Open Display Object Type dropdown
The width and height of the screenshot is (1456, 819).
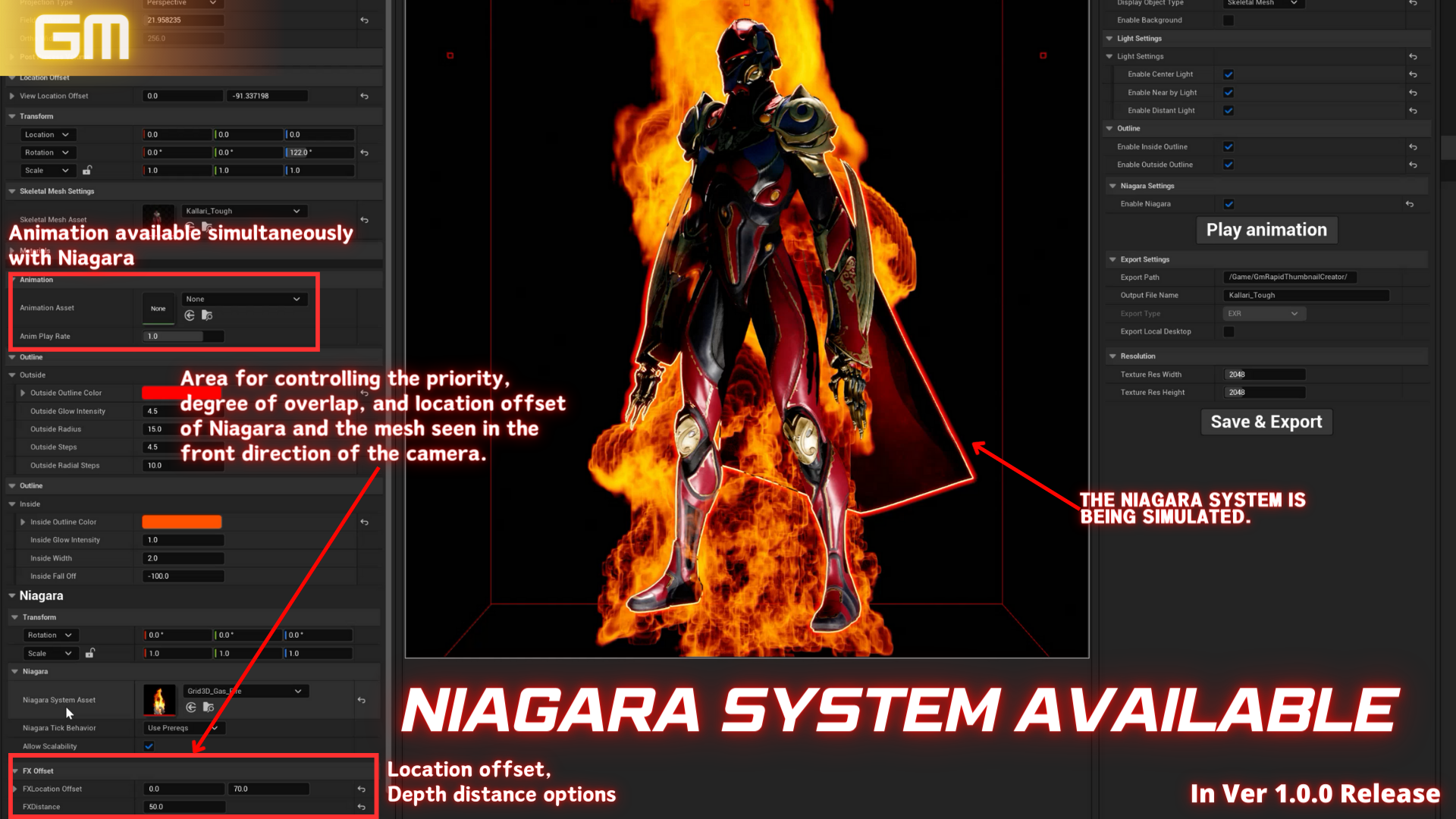coord(1263,4)
